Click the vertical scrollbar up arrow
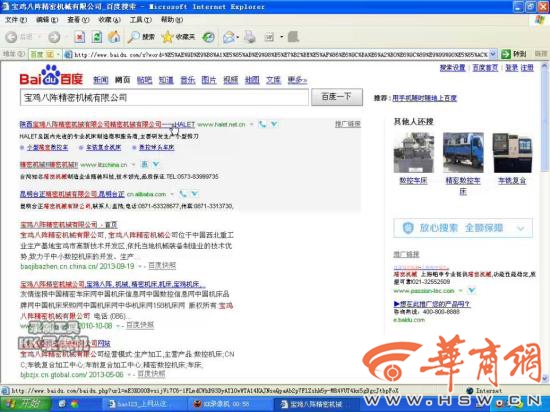This screenshot has height=412, width=550. tap(545, 66)
